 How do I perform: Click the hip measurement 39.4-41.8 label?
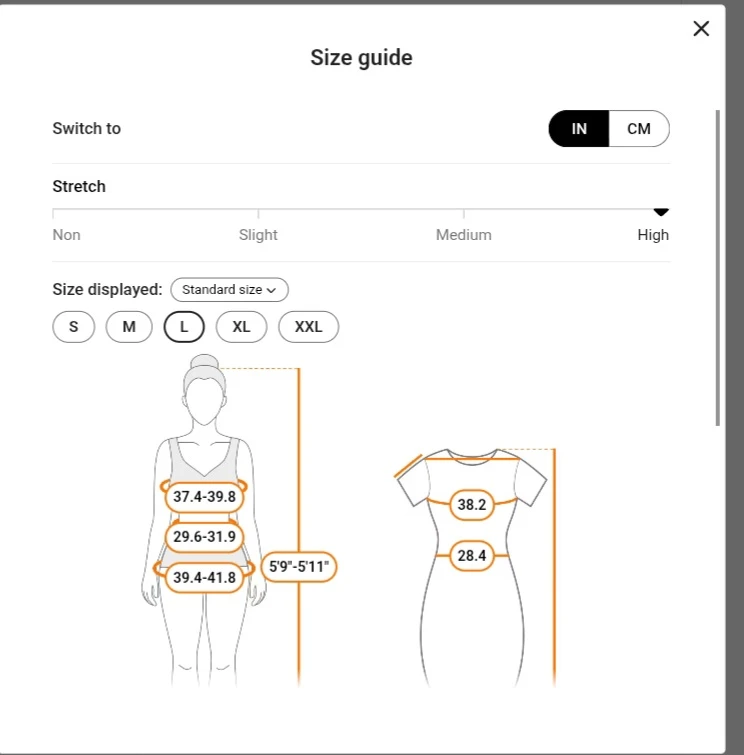click(x=204, y=577)
